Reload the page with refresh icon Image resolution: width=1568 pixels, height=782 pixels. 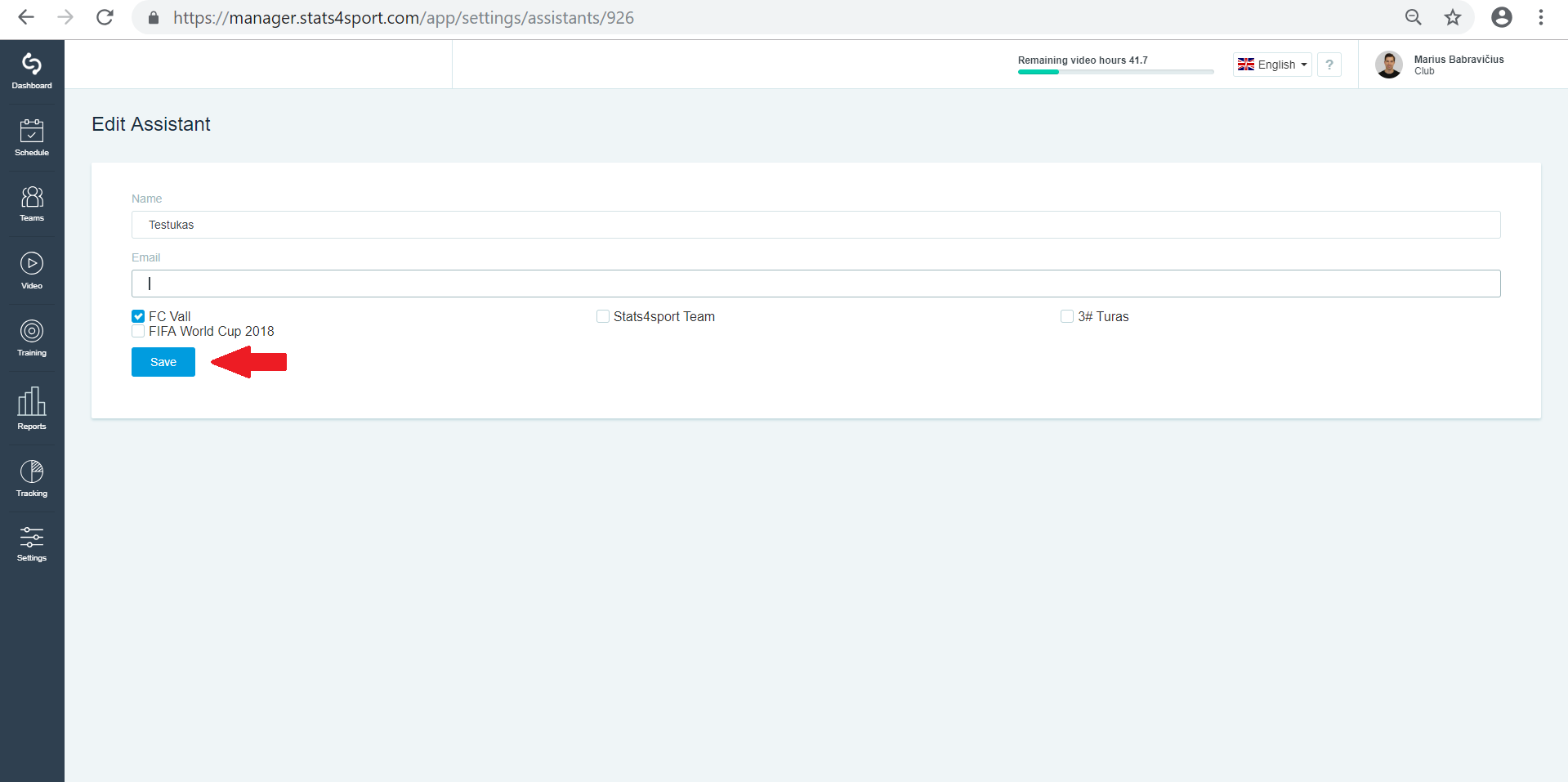pos(105,17)
